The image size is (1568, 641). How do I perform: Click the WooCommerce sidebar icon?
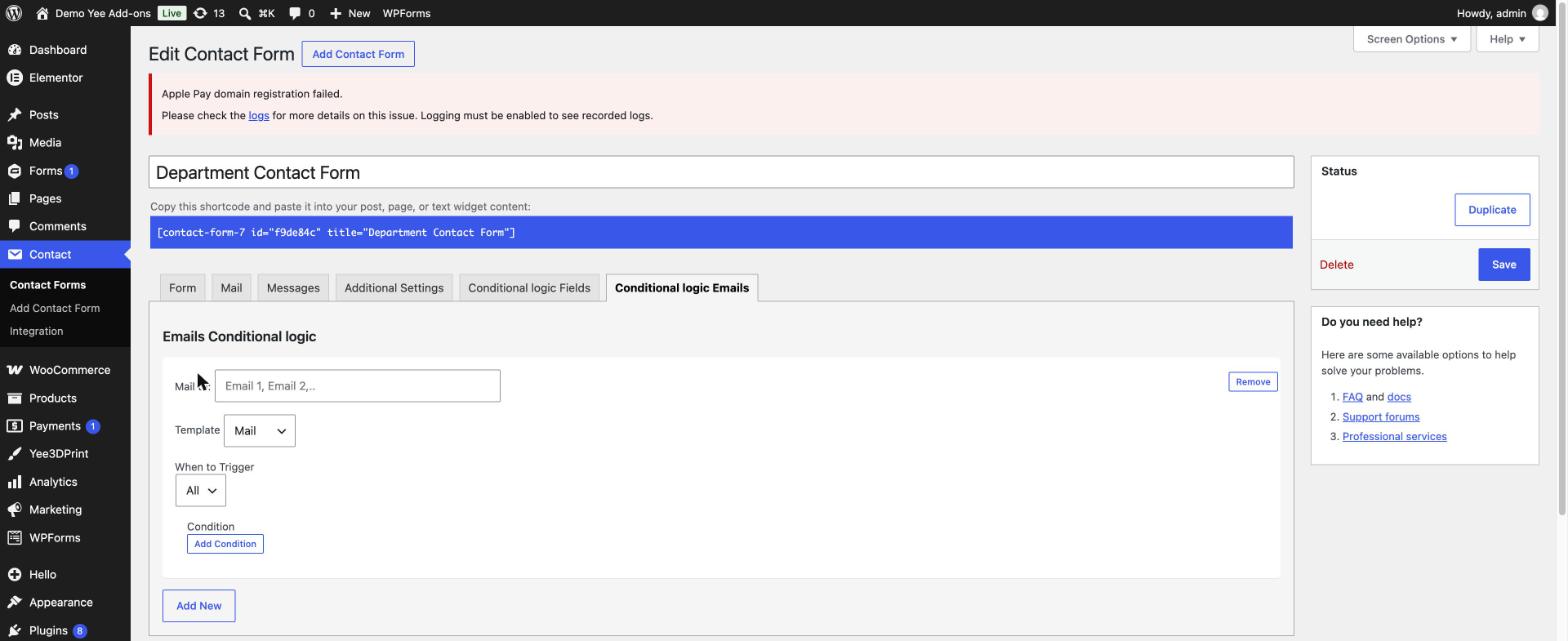click(x=14, y=370)
